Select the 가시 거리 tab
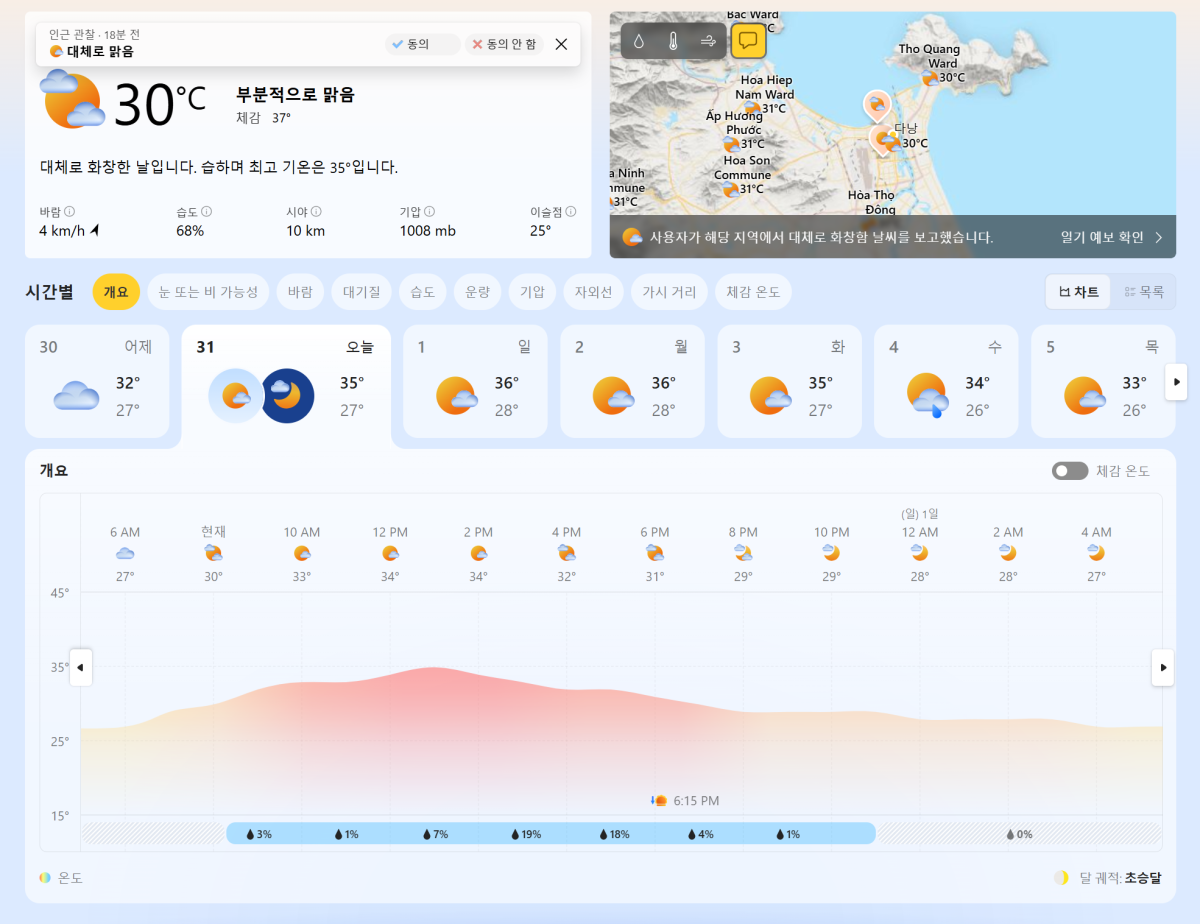This screenshot has width=1200, height=924. [x=670, y=292]
